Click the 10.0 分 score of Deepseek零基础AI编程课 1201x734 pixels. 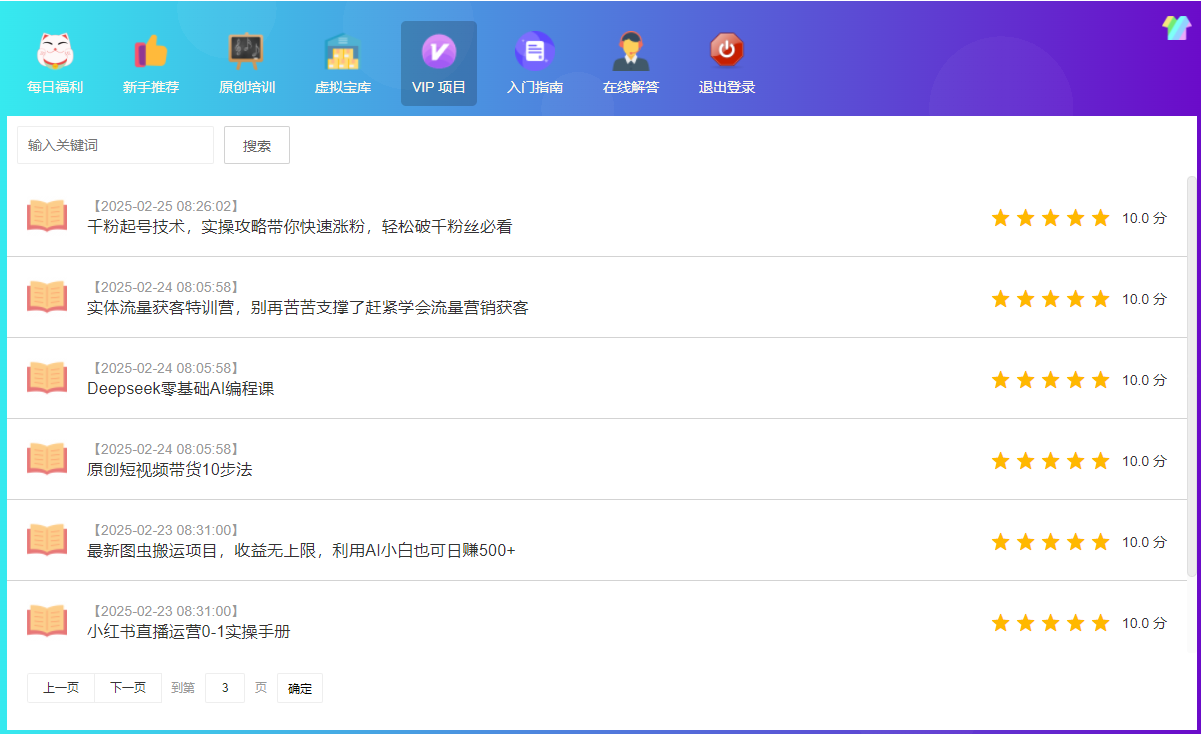tap(1144, 380)
